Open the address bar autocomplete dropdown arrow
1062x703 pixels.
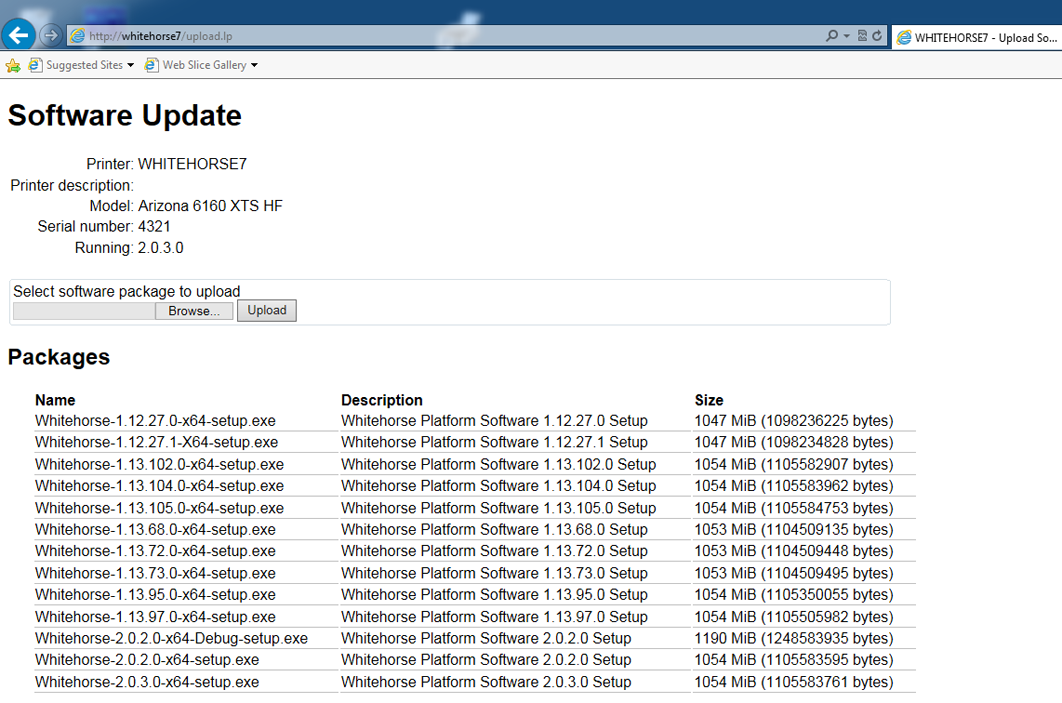847,36
